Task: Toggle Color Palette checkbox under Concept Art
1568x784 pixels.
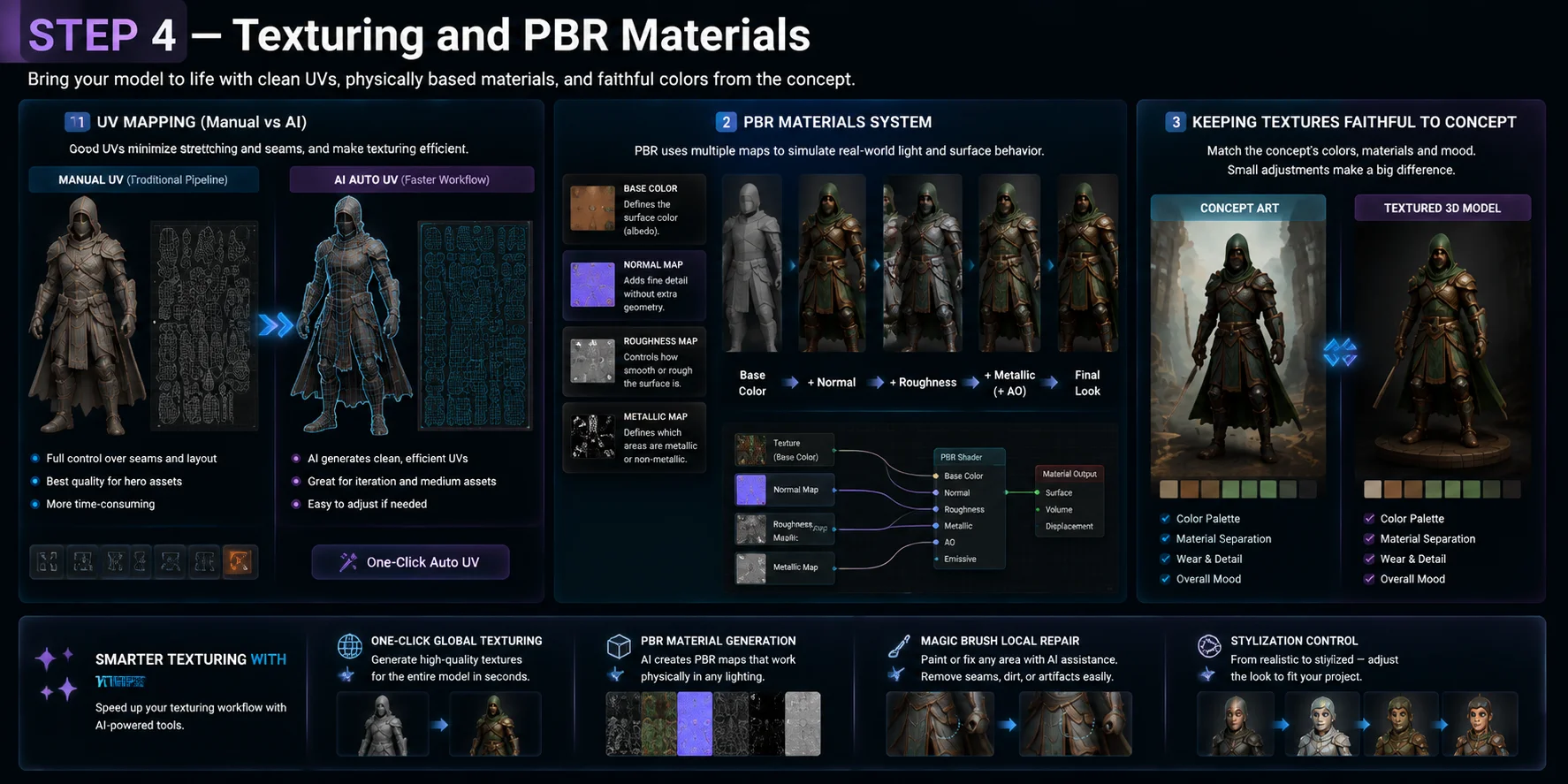Action: [1165, 519]
